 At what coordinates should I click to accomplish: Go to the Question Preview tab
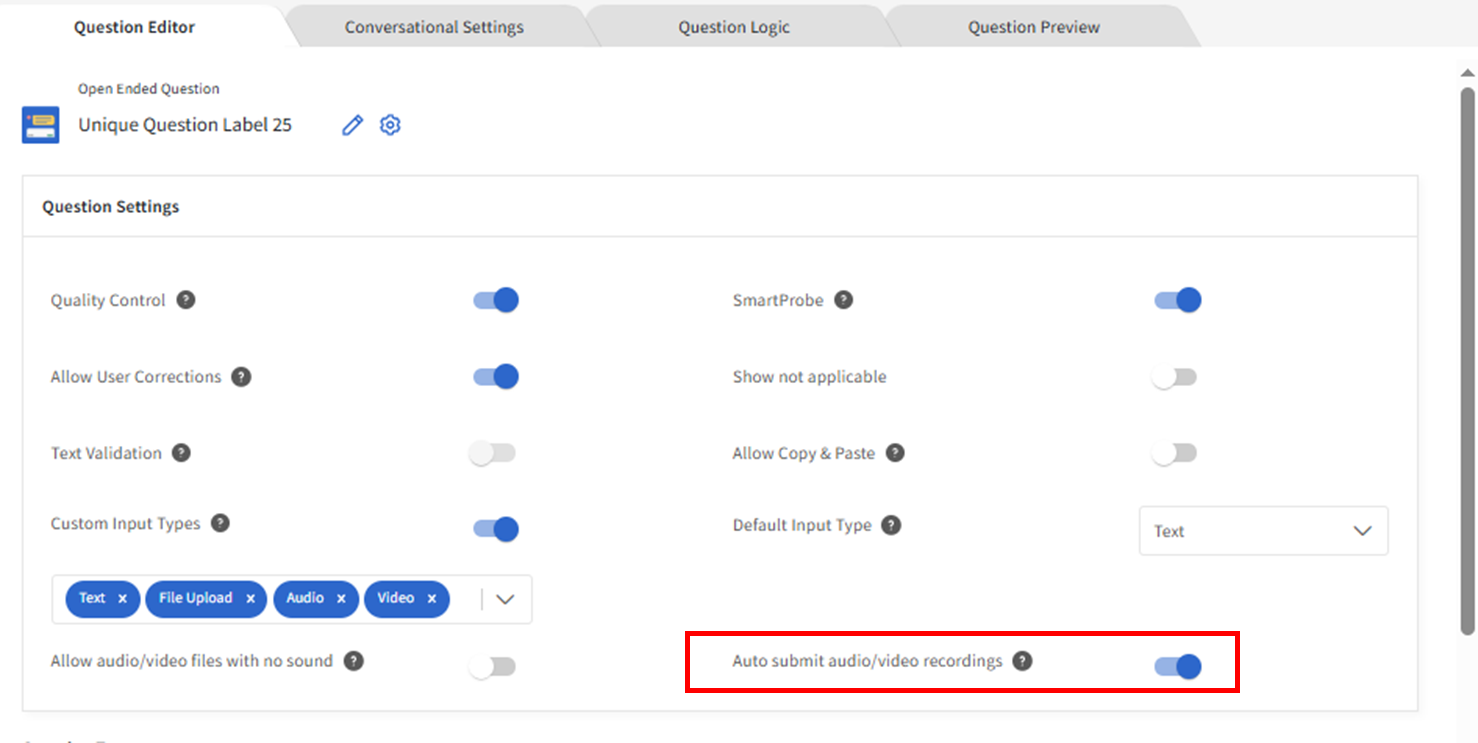click(x=1033, y=27)
